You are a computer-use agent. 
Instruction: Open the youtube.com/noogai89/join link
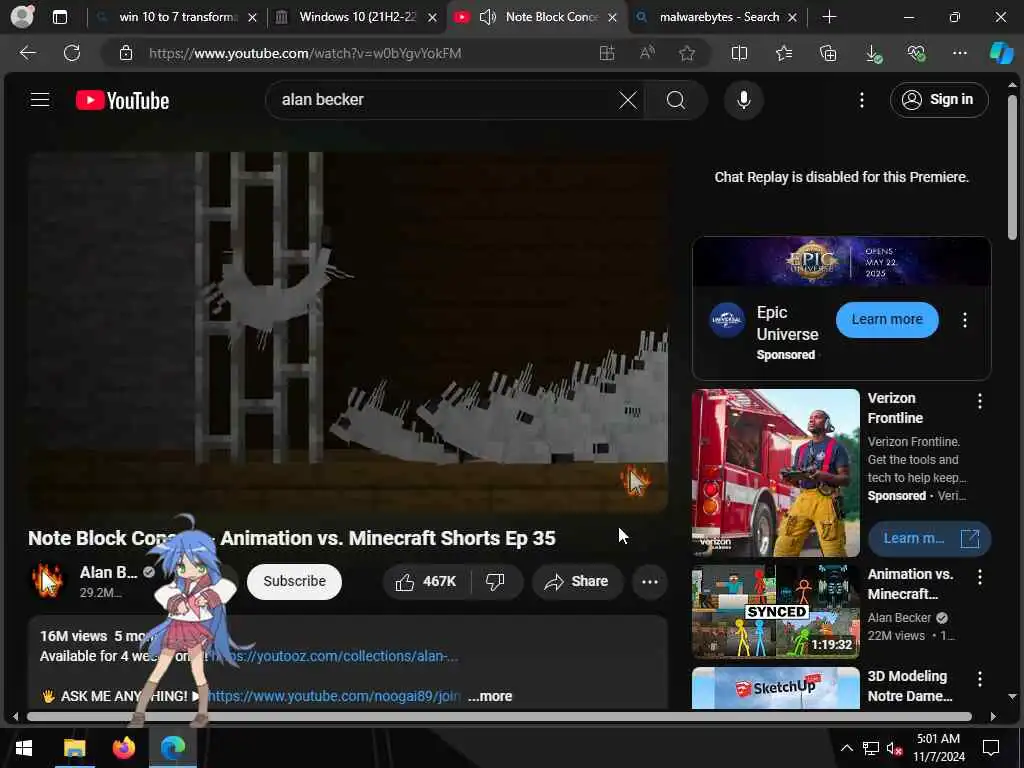tap(334, 696)
